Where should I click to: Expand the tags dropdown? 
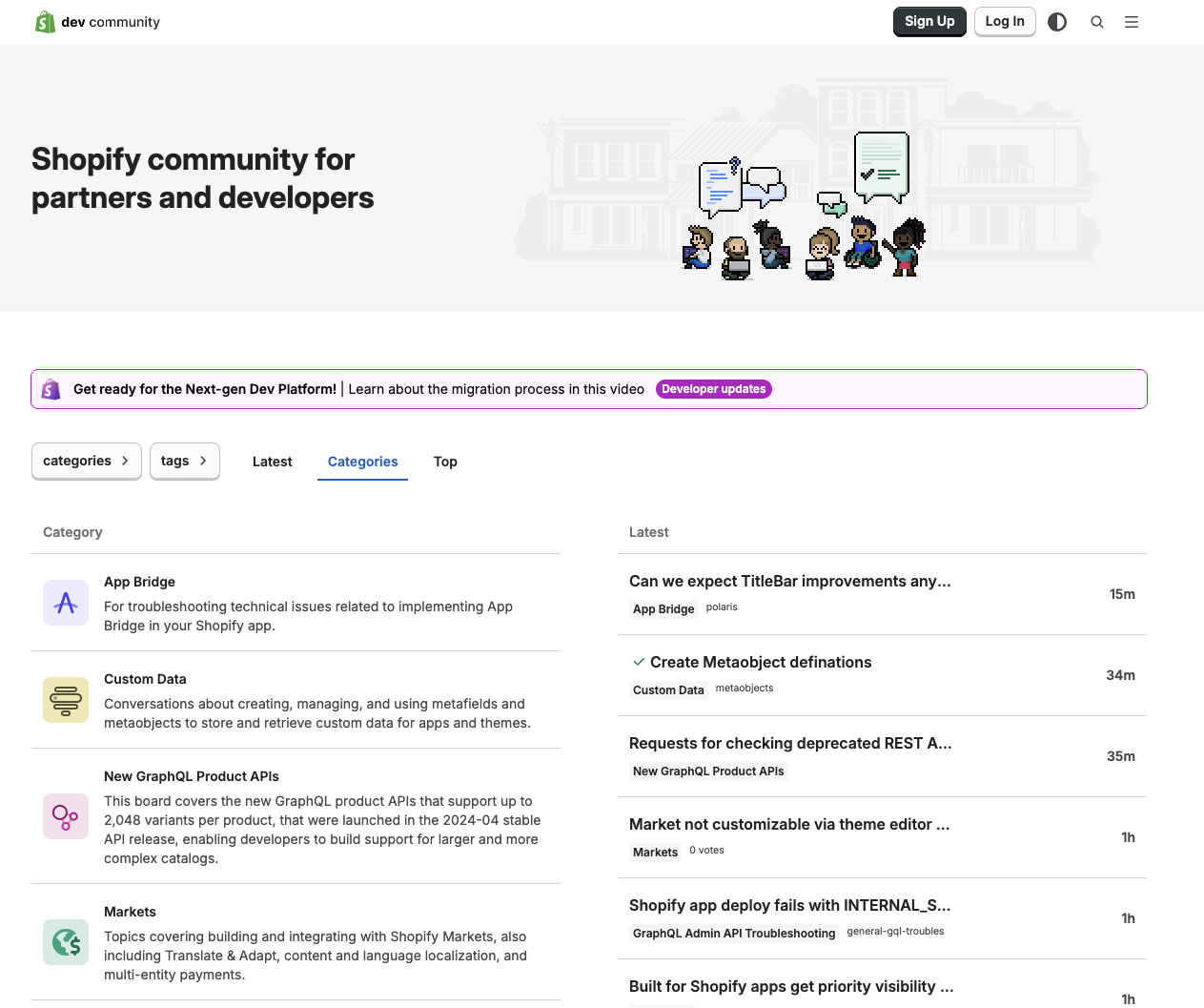[x=185, y=461]
